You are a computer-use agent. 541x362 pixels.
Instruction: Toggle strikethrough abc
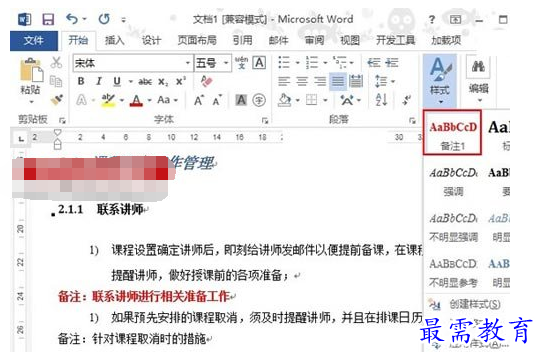coord(145,82)
